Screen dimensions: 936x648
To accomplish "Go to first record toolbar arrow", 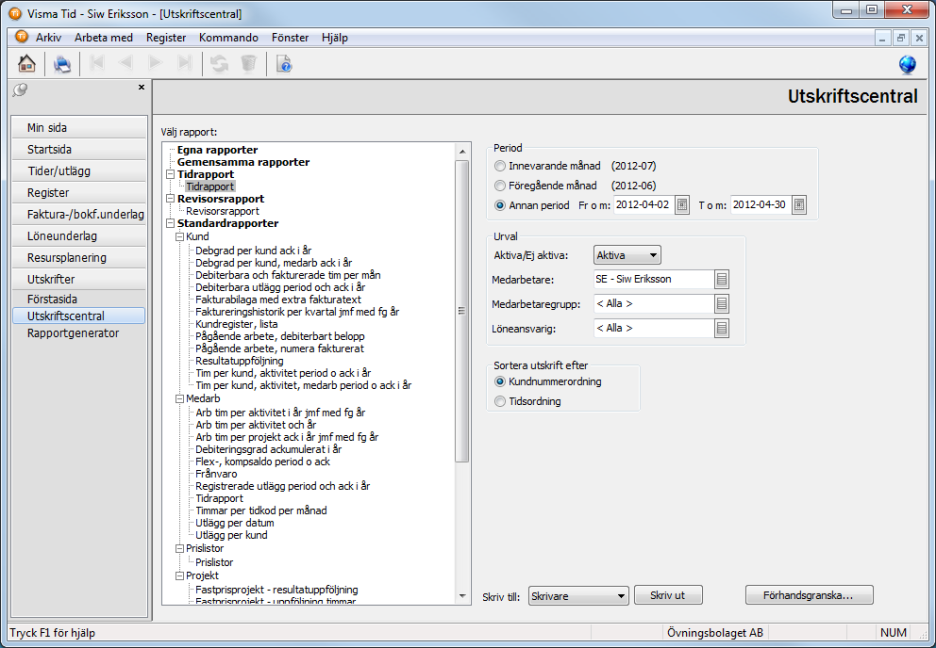I will point(97,63).
